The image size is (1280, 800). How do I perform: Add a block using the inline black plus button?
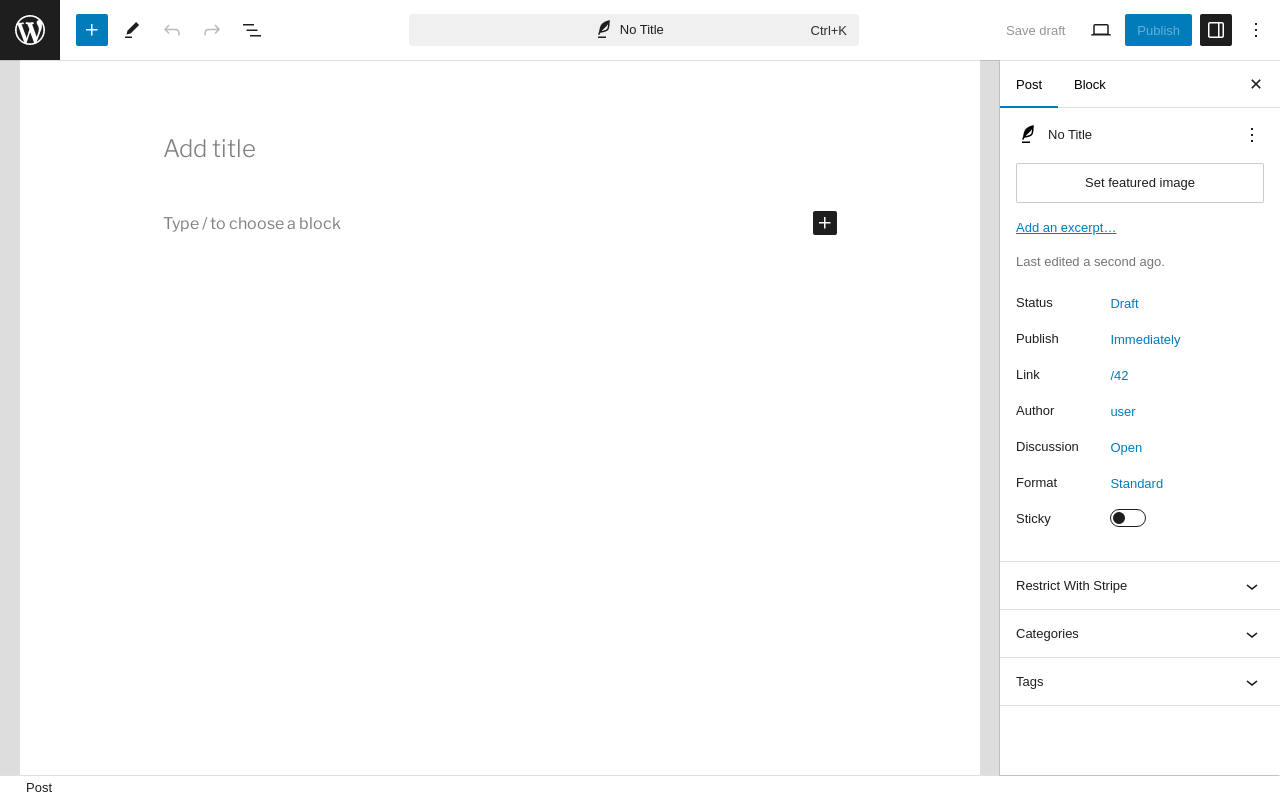pyautogui.click(x=825, y=223)
